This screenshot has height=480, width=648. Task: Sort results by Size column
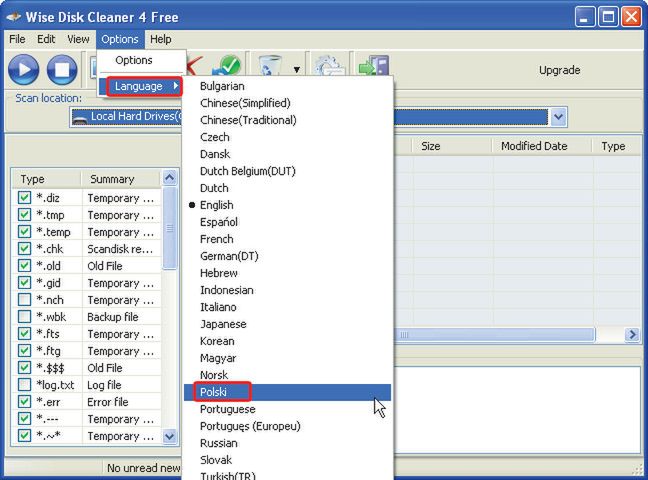pyautogui.click(x=451, y=146)
